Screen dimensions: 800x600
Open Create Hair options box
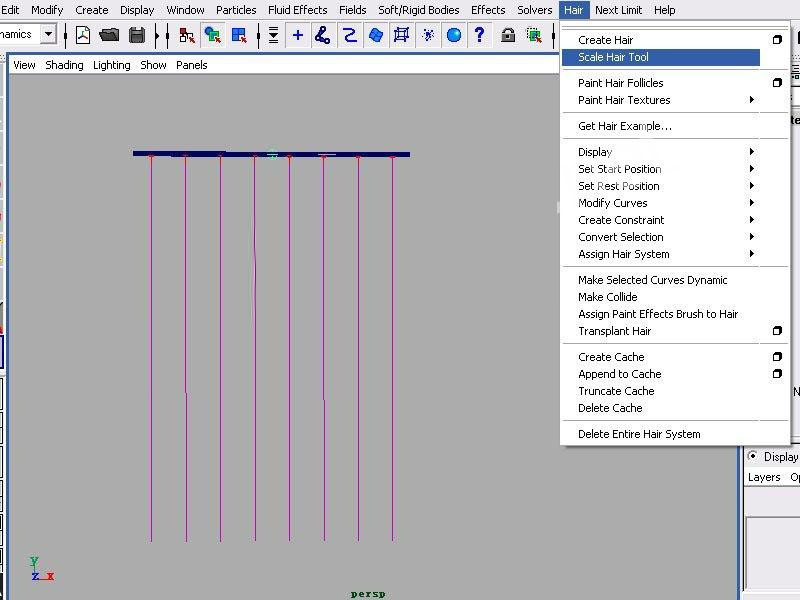coord(777,40)
